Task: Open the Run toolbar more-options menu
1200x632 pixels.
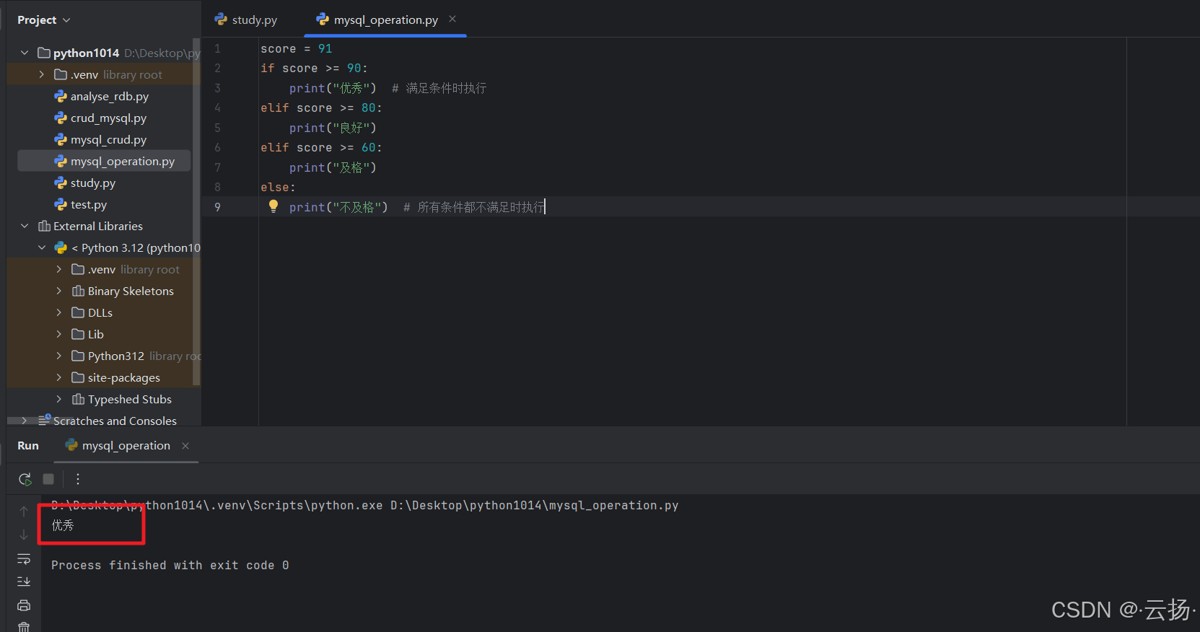Action: tap(78, 479)
